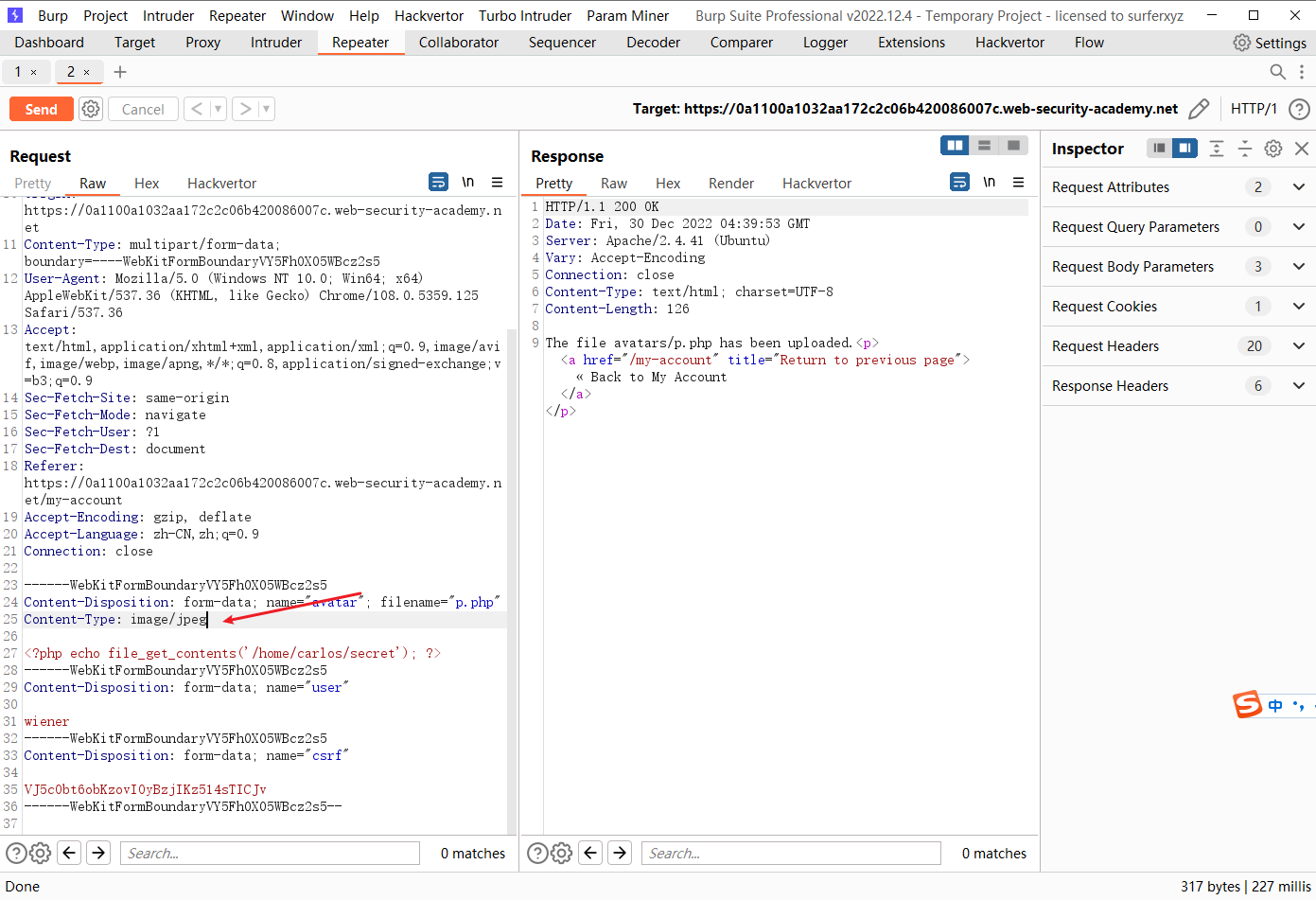Go back to previous request in history
The image size is (1316, 900).
tap(197, 109)
